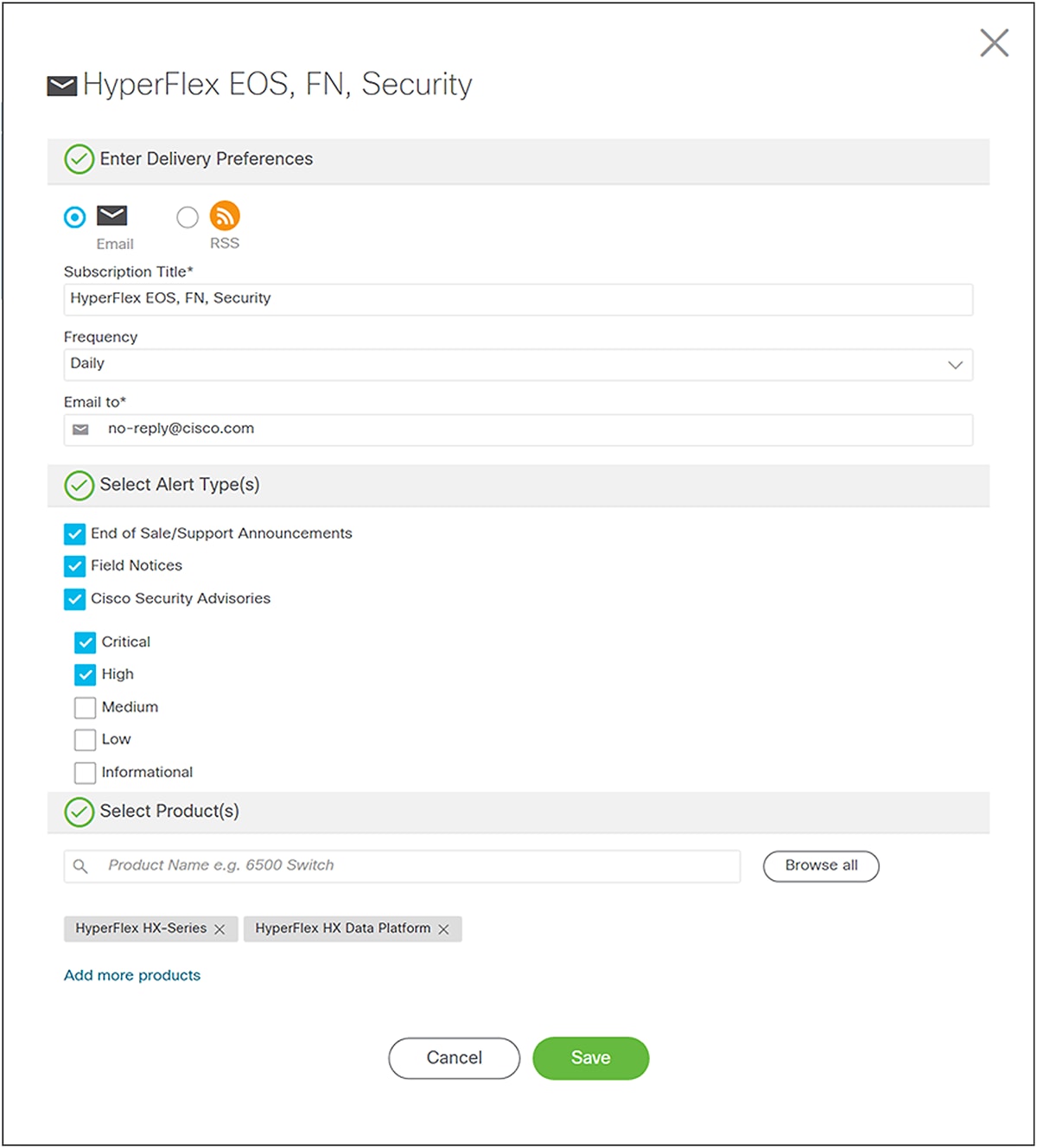This screenshot has height=1148, width=1037.
Task: Select the Email delivery radio button
Action: pyautogui.click(x=75, y=217)
